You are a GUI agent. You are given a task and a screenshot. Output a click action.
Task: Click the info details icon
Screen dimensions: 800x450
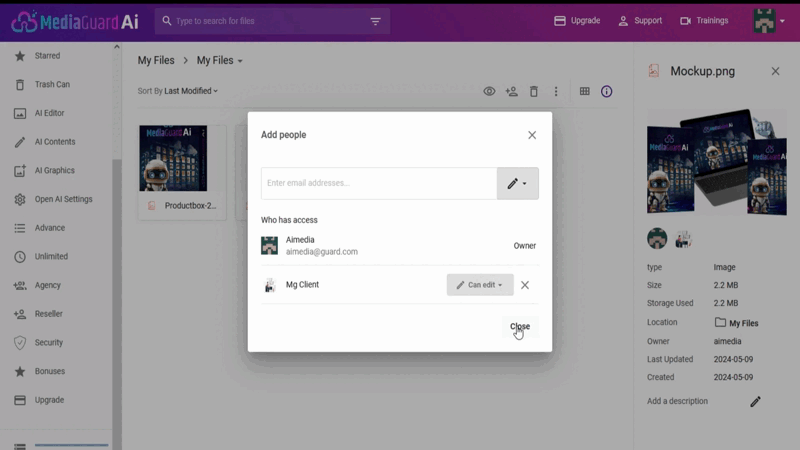[x=607, y=91]
